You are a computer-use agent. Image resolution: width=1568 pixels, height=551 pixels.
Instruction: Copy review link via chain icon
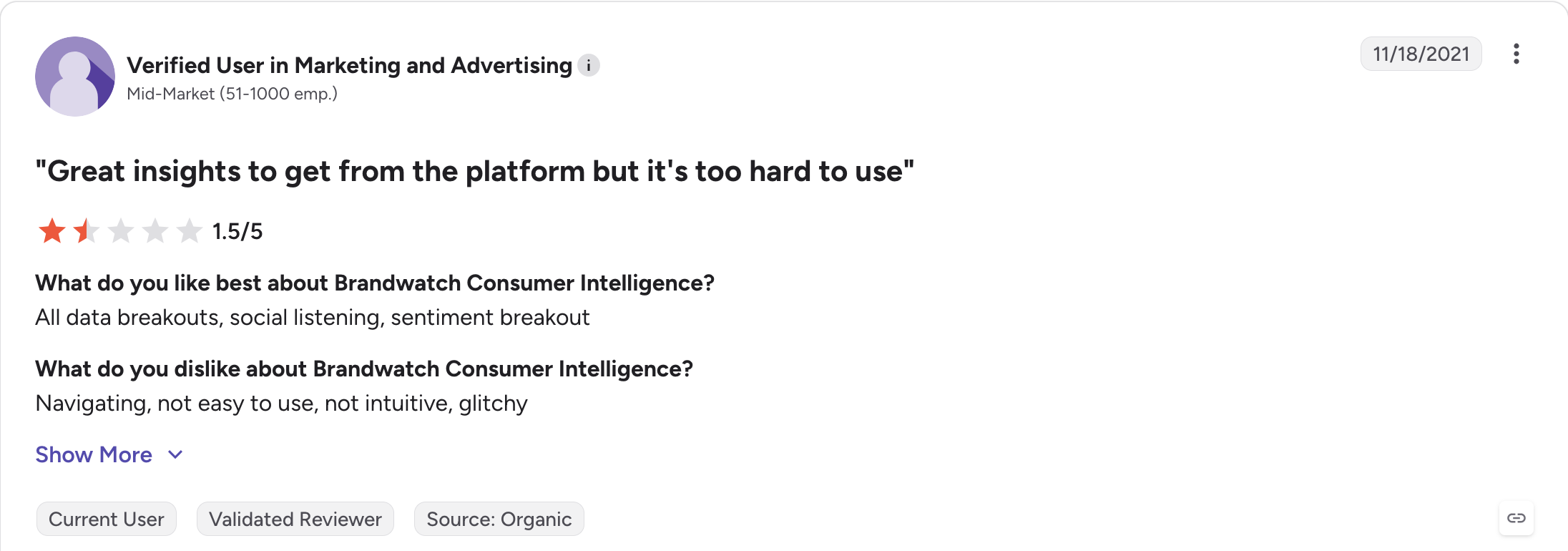1516,518
